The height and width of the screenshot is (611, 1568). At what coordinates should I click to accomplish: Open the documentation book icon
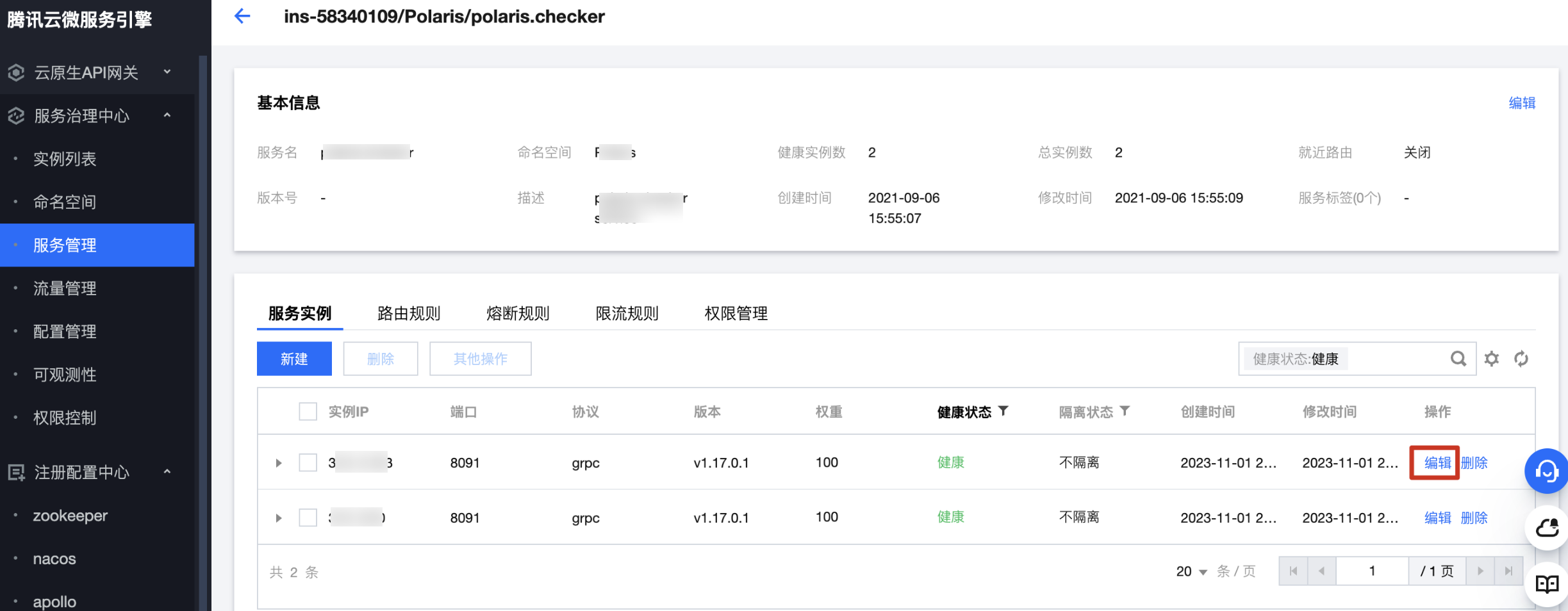click(x=1546, y=584)
